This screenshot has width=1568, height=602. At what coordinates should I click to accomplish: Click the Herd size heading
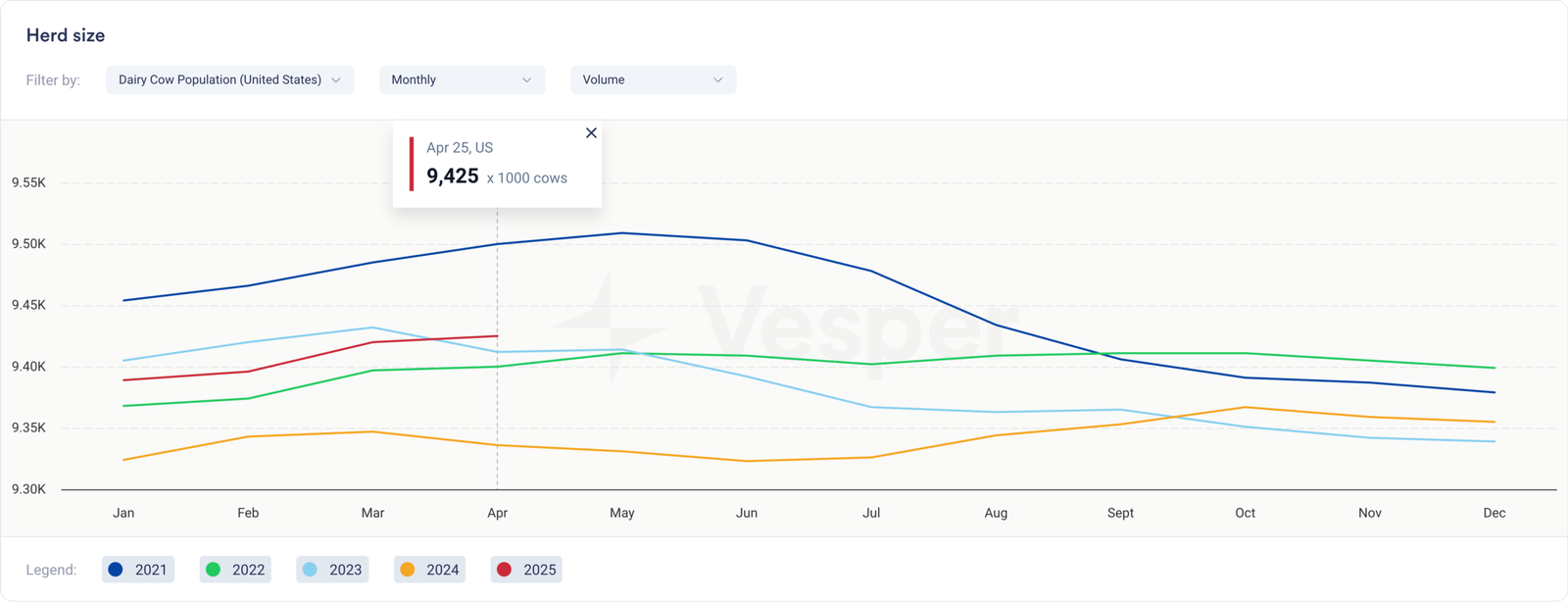(66, 35)
